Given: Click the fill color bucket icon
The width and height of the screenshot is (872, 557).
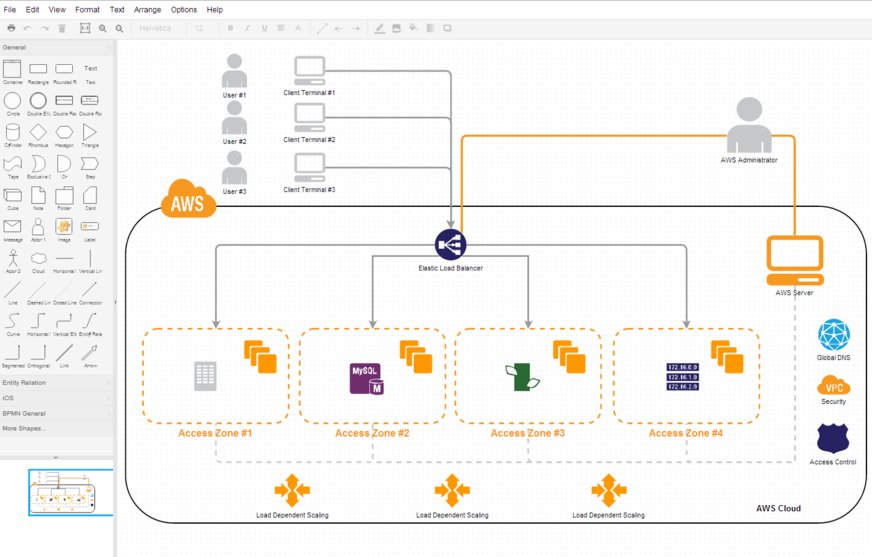Looking at the screenshot, I should tap(413, 28).
